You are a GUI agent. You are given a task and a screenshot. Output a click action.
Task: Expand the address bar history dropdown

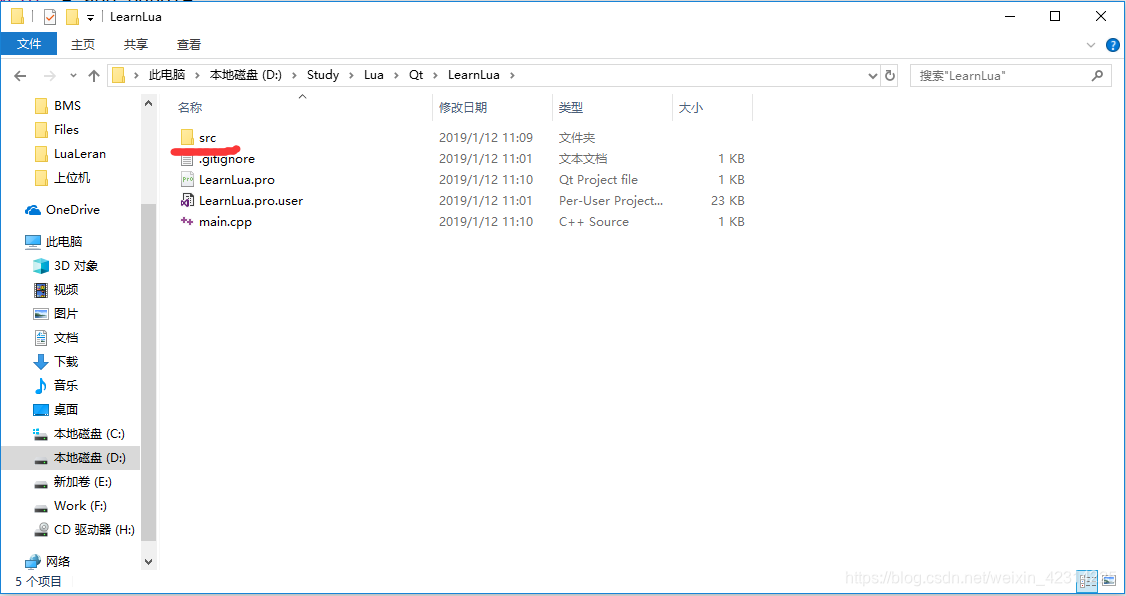click(872, 75)
